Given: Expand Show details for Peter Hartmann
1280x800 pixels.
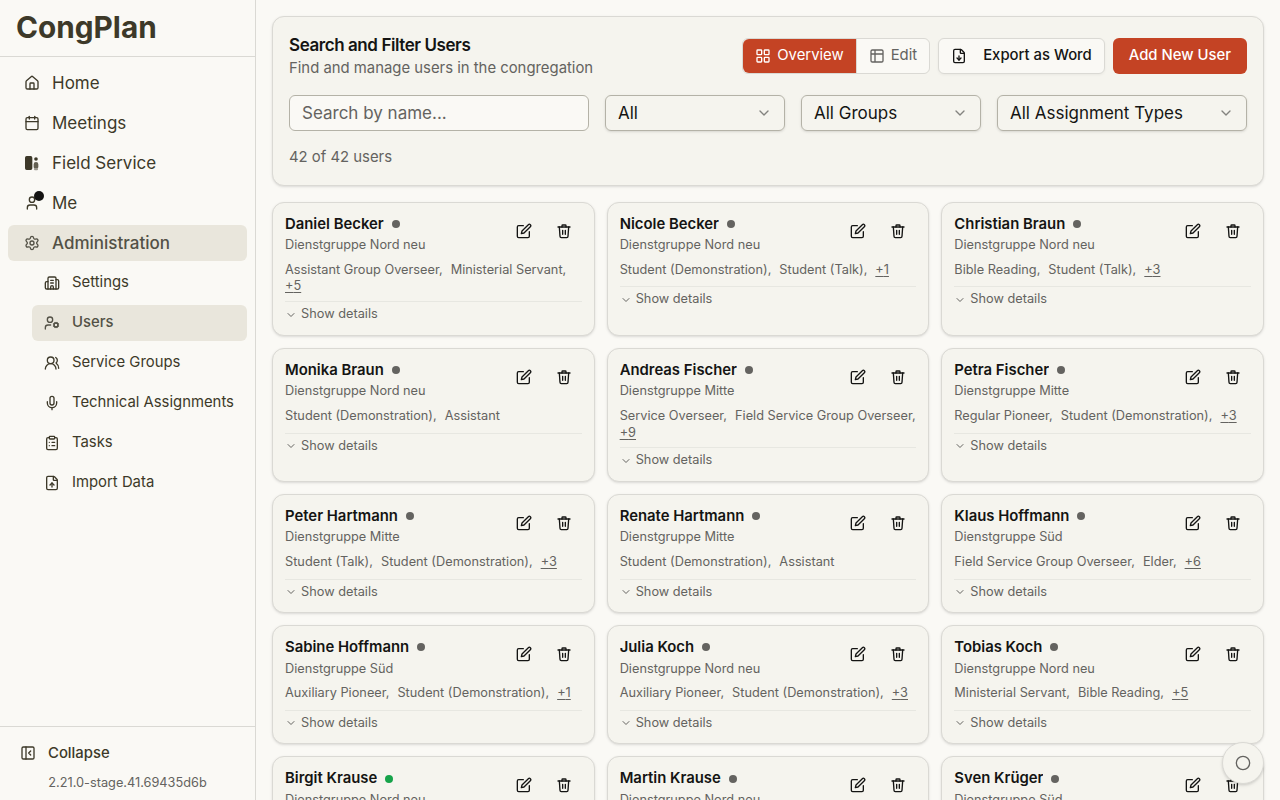Looking at the screenshot, I should click(x=332, y=592).
